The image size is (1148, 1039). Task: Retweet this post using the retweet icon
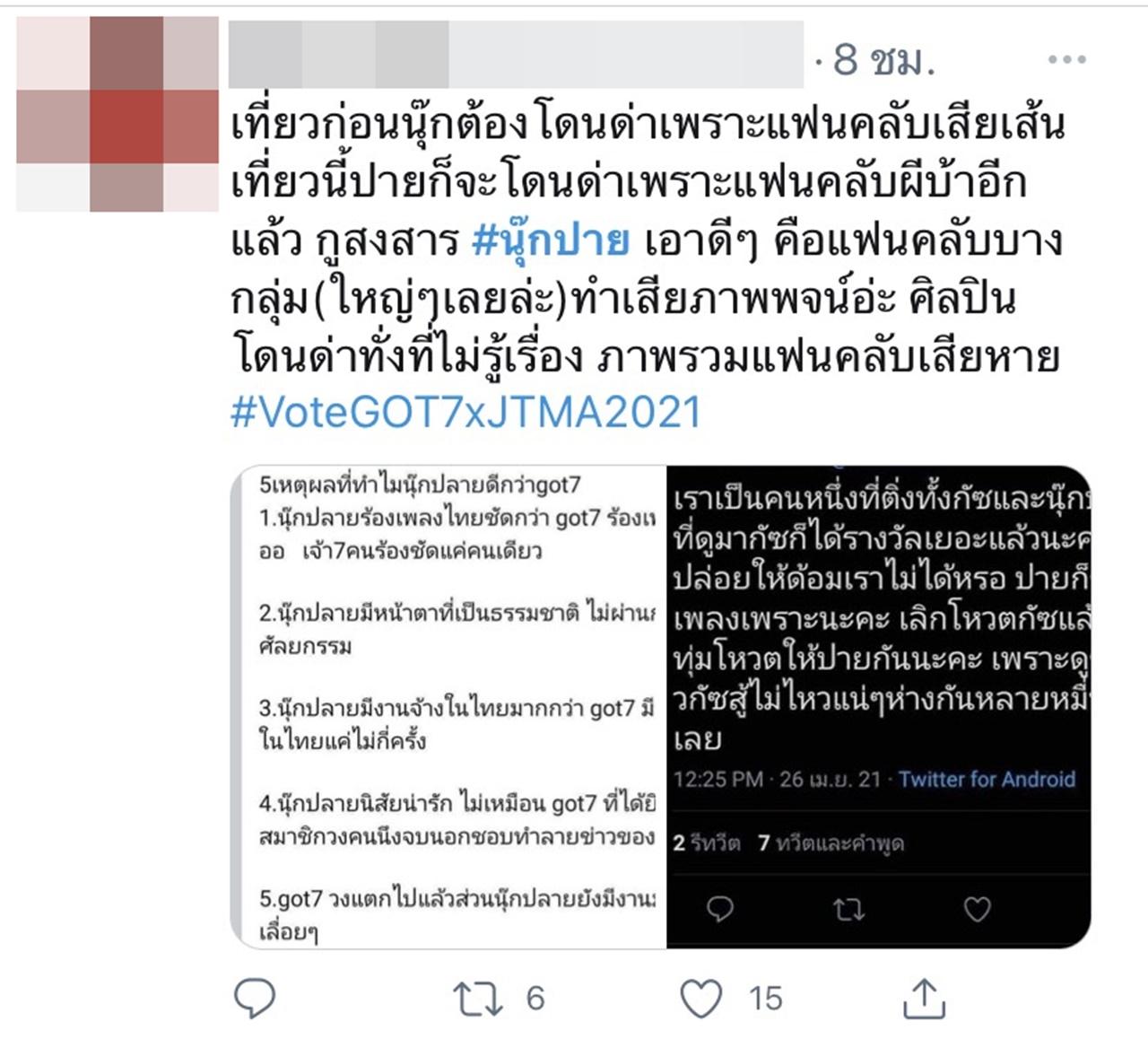477,999
